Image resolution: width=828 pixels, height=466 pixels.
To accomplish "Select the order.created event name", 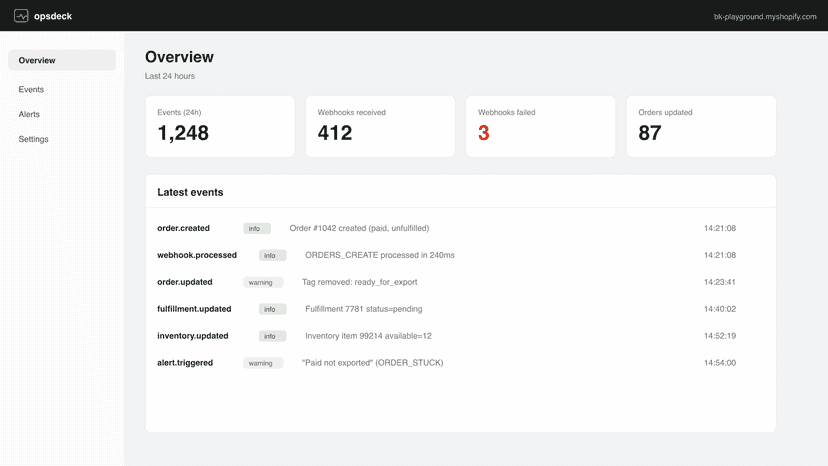I will 183,228.
